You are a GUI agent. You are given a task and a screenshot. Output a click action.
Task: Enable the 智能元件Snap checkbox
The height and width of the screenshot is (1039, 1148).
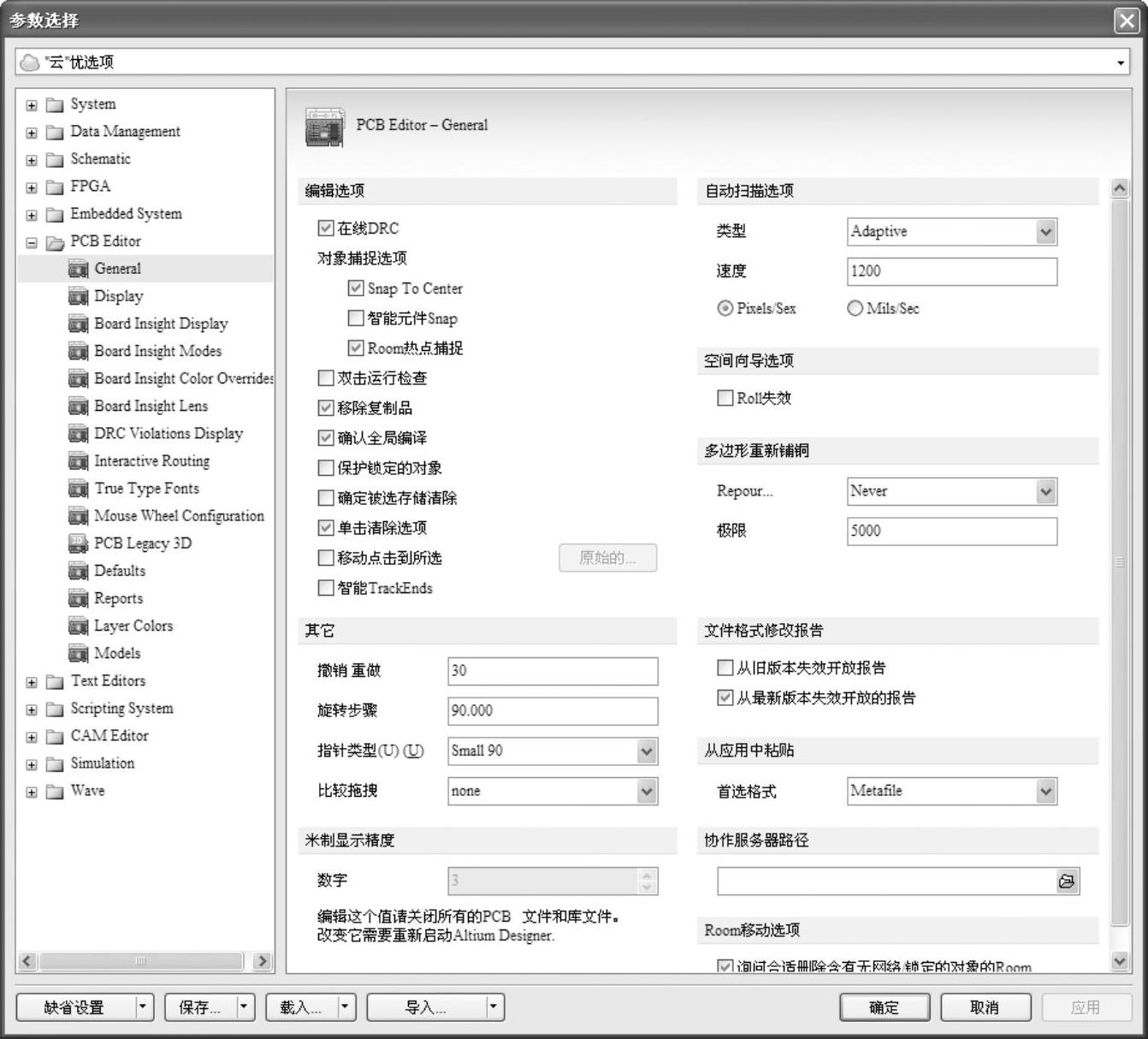[356, 318]
